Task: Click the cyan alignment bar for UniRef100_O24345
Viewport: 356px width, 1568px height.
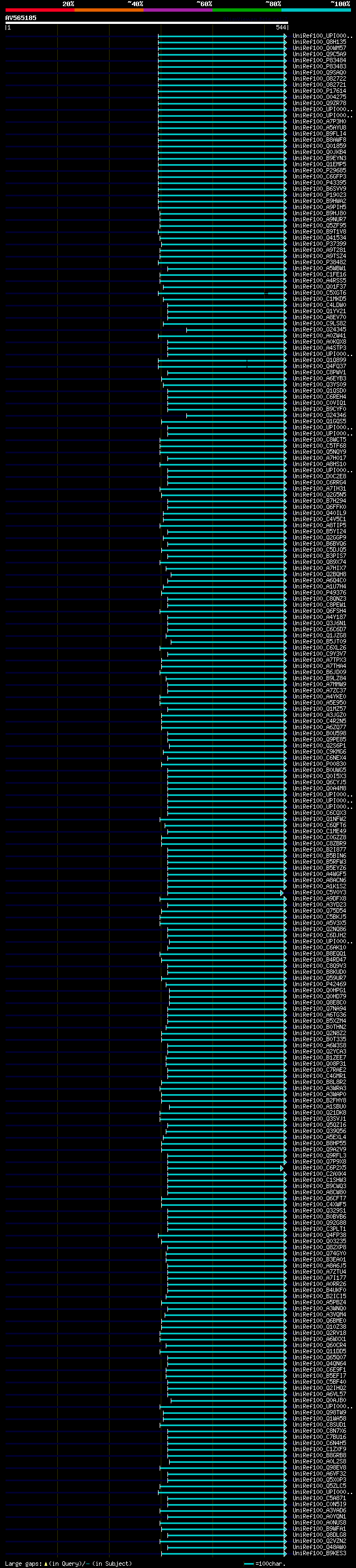Action: click(x=236, y=329)
